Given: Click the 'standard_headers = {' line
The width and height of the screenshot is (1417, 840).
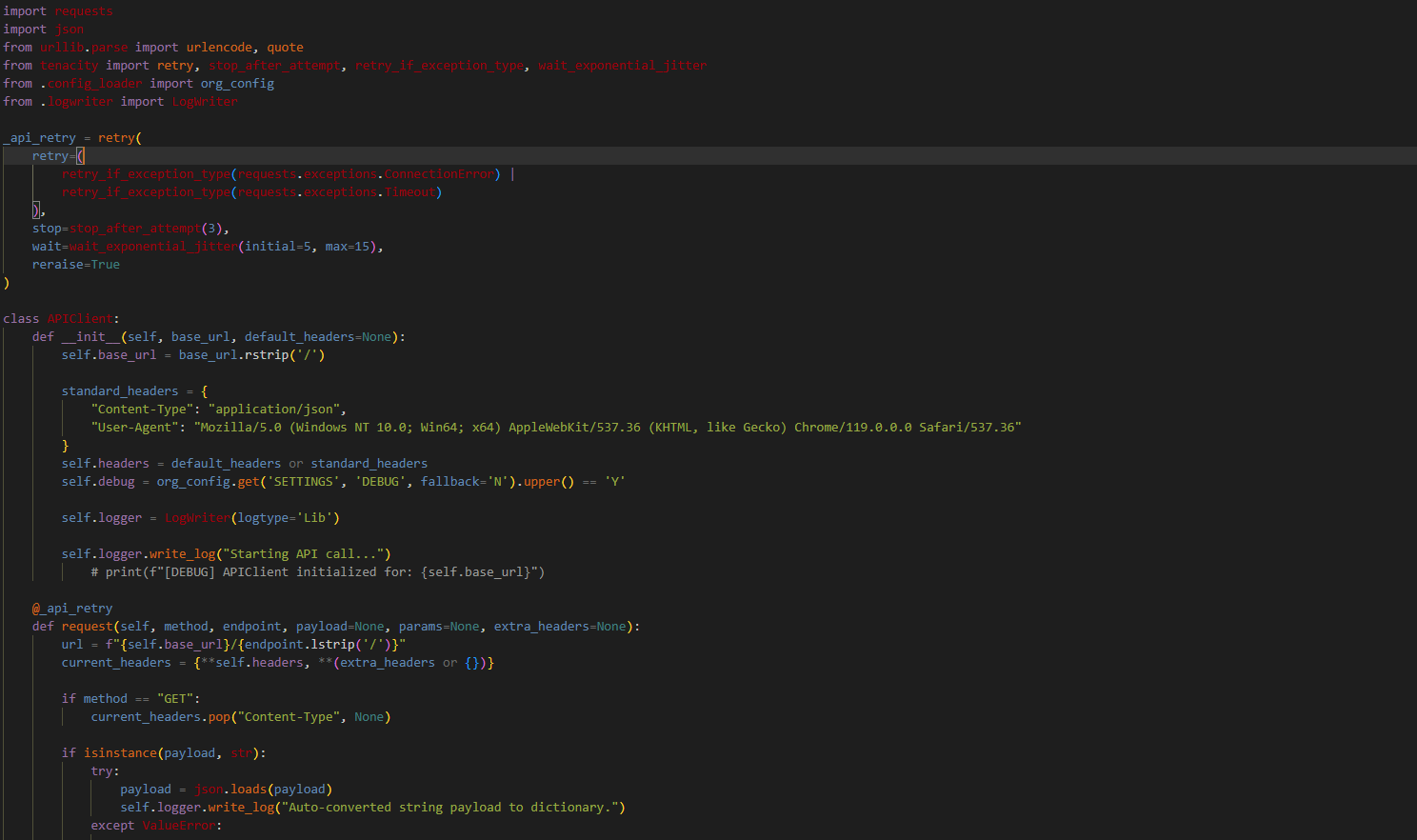Looking at the screenshot, I should [134, 391].
